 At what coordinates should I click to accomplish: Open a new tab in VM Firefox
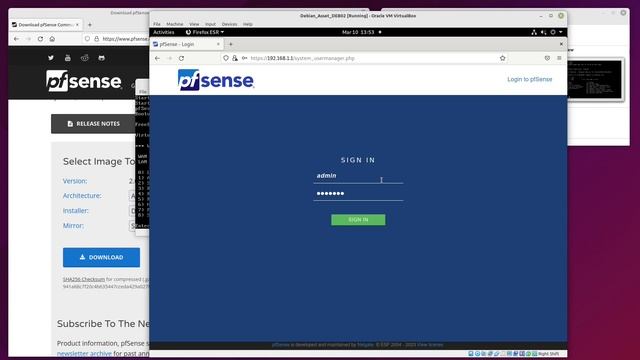tap(231, 44)
